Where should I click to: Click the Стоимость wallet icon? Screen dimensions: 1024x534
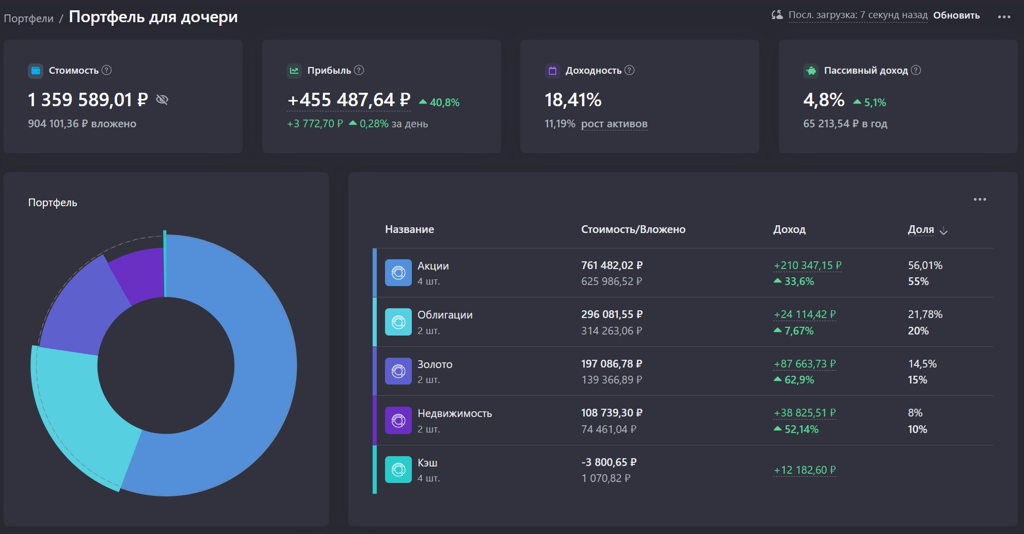(x=35, y=71)
